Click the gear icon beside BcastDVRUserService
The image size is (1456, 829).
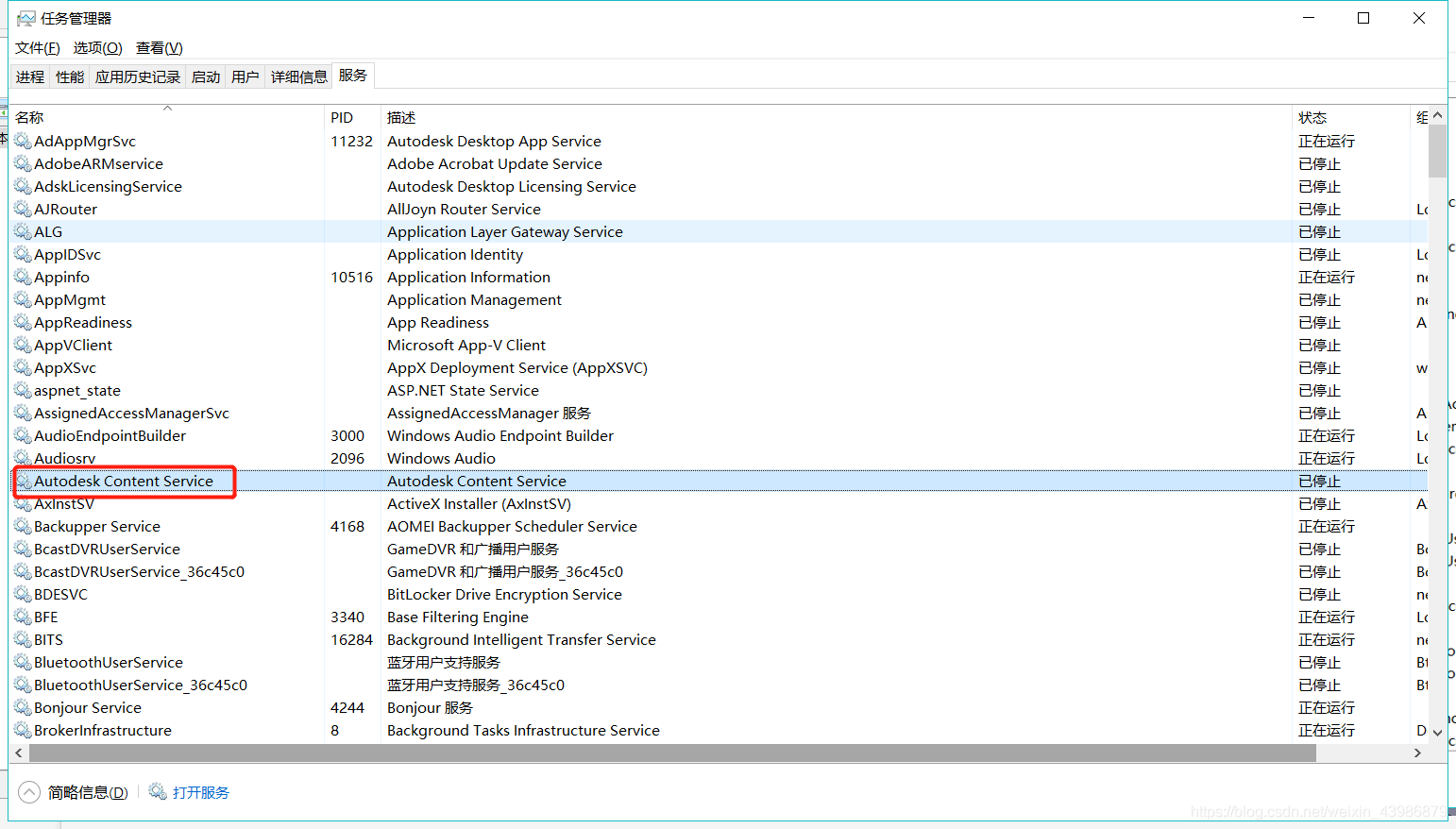click(x=23, y=549)
